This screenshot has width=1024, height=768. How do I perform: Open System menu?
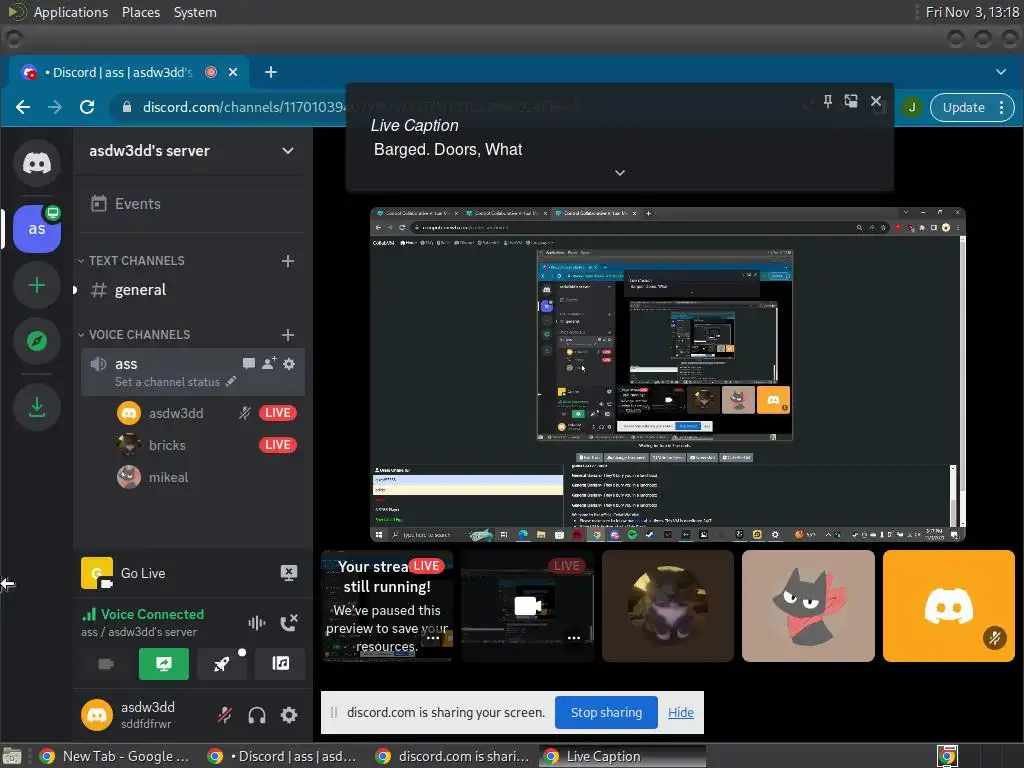click(x=195, y=12)
